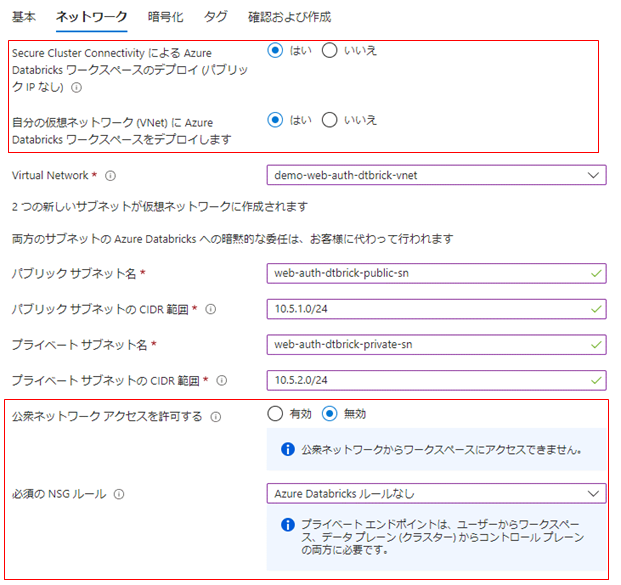Open the 基本 tab
The height and width of the screenshot is (585, 621).
tap(24, 17)
